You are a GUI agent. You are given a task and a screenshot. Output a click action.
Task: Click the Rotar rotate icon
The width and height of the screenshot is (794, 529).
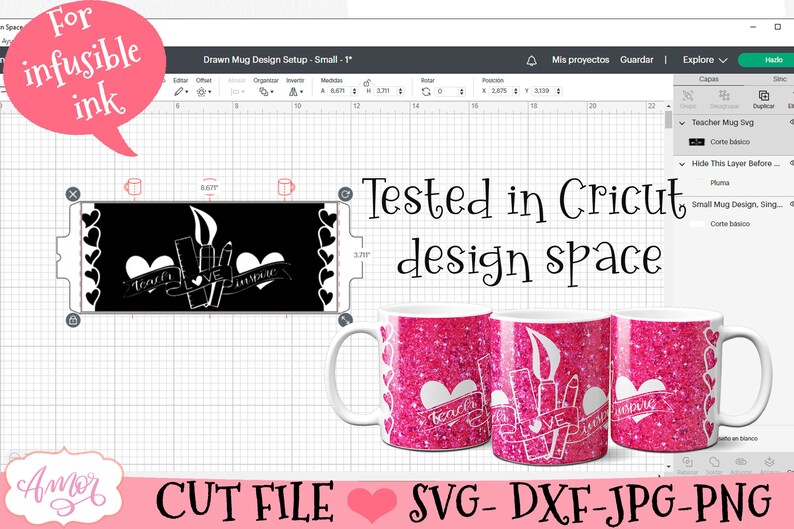426,92
